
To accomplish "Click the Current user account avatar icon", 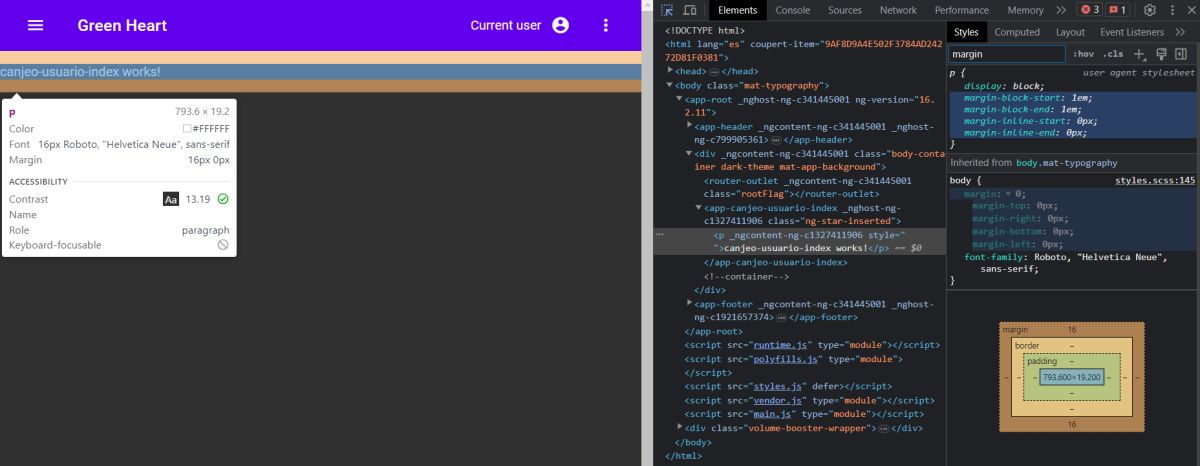I will coord(560,25).
